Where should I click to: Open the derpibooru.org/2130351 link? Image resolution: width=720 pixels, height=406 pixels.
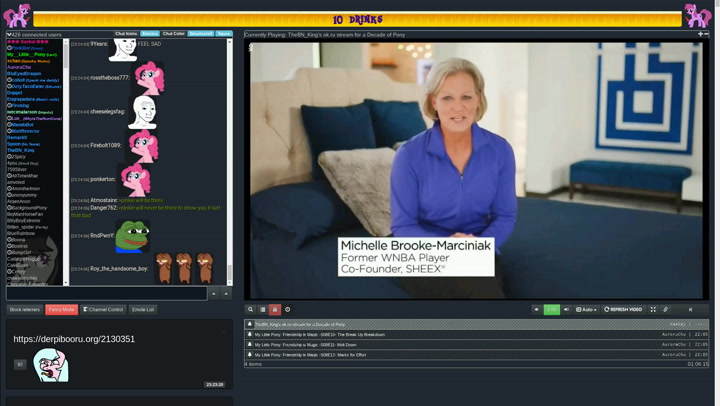(74, 339)
